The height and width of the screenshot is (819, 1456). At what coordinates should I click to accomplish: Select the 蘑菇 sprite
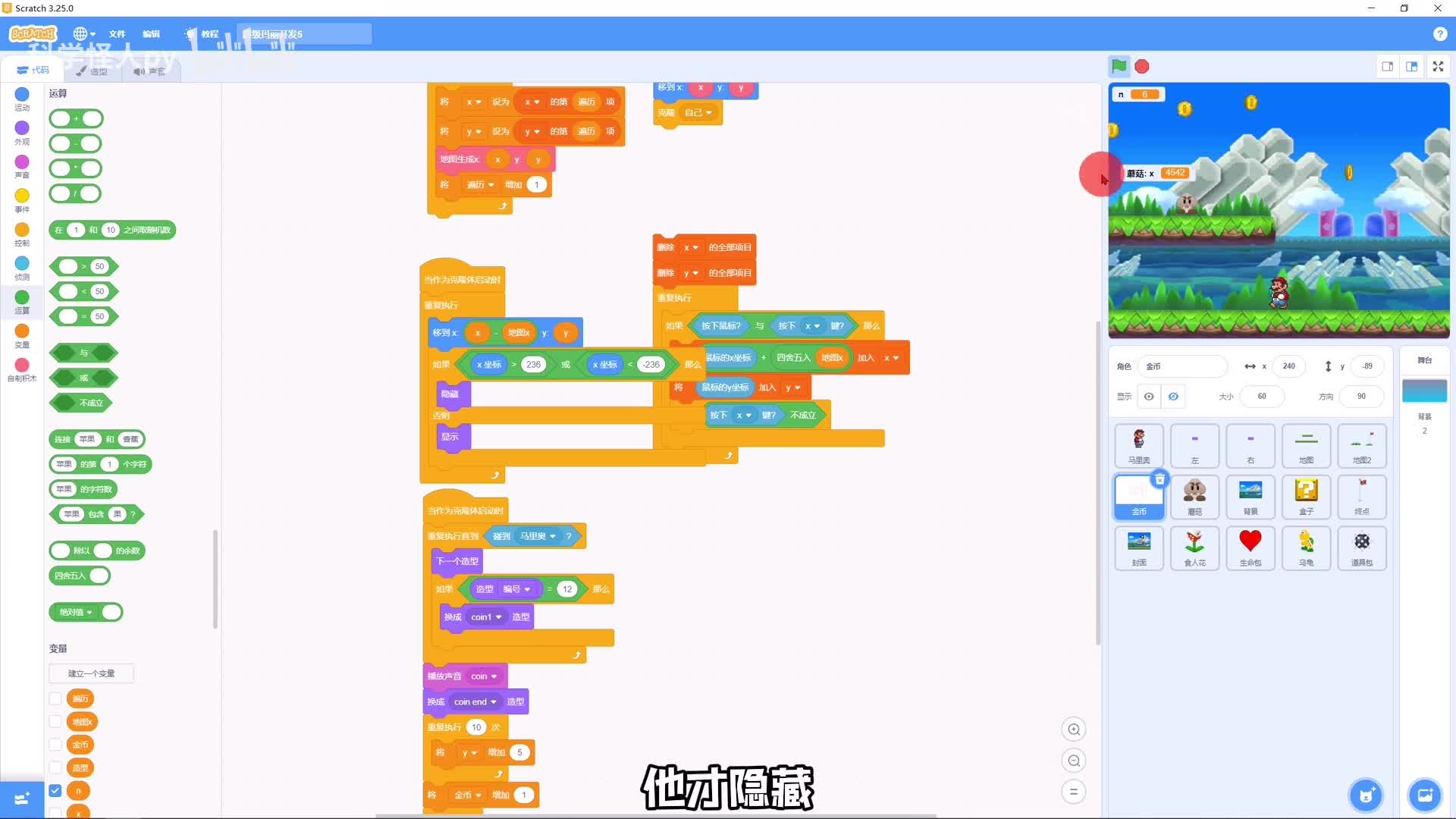click(x=1194, y=497)
